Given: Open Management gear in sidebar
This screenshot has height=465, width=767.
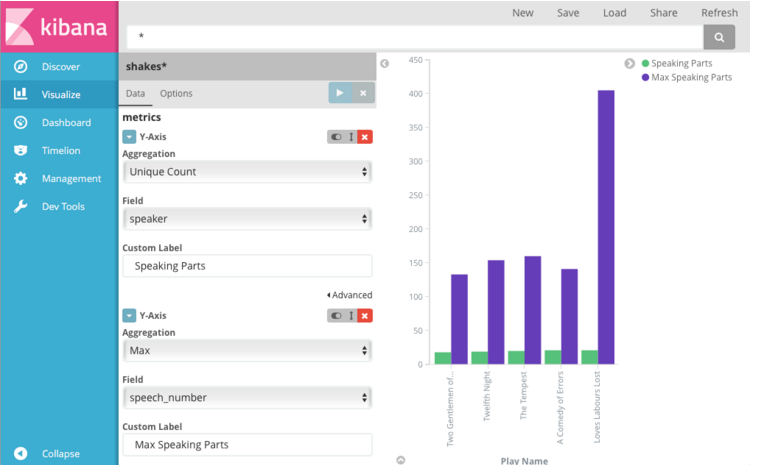Looking at the screenshot, I should coord(21,179).
